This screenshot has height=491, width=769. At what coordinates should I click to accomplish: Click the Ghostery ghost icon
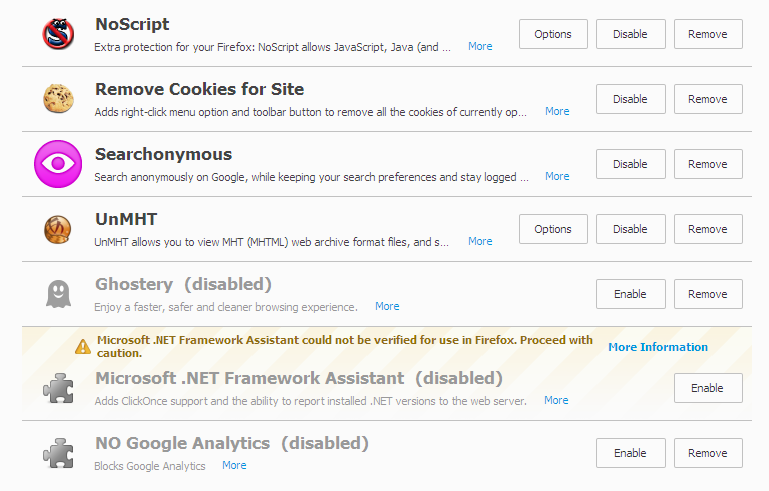[58, 294]
